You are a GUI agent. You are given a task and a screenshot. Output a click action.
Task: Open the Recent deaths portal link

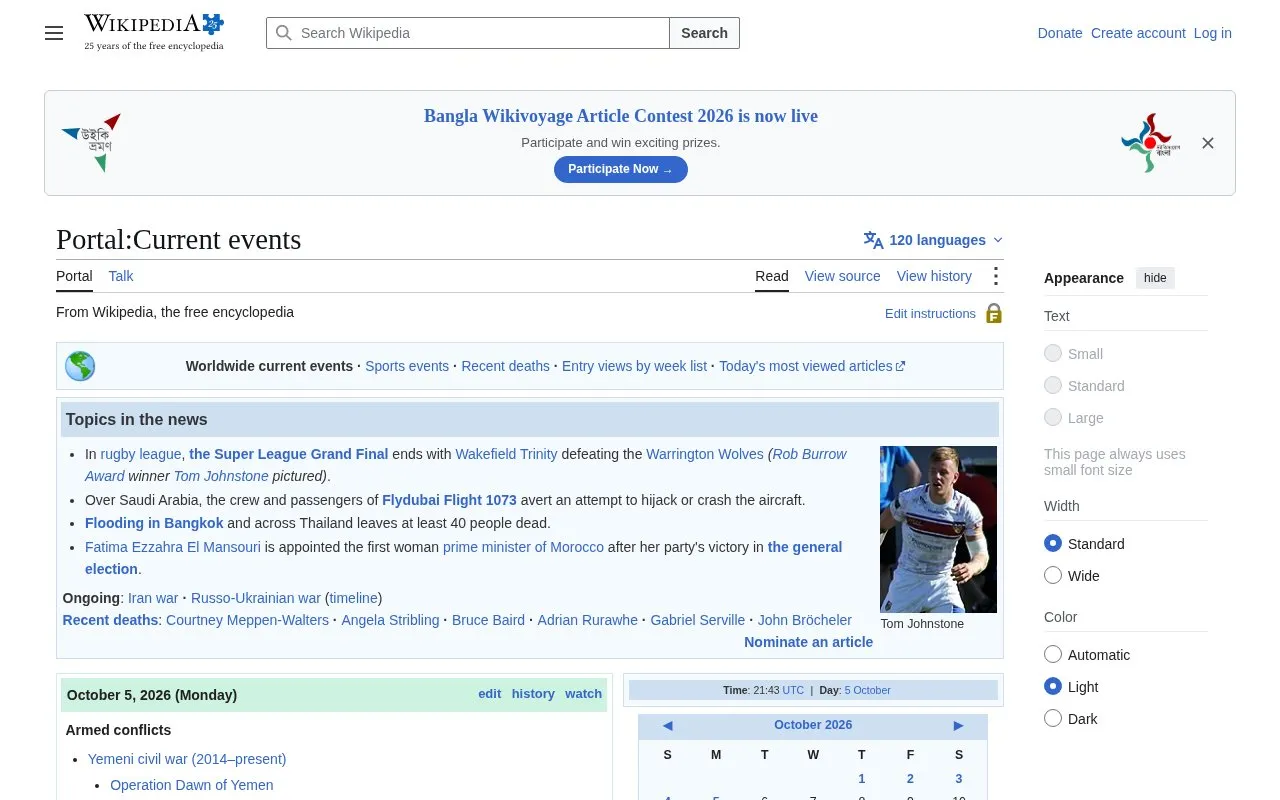(505, 366)
